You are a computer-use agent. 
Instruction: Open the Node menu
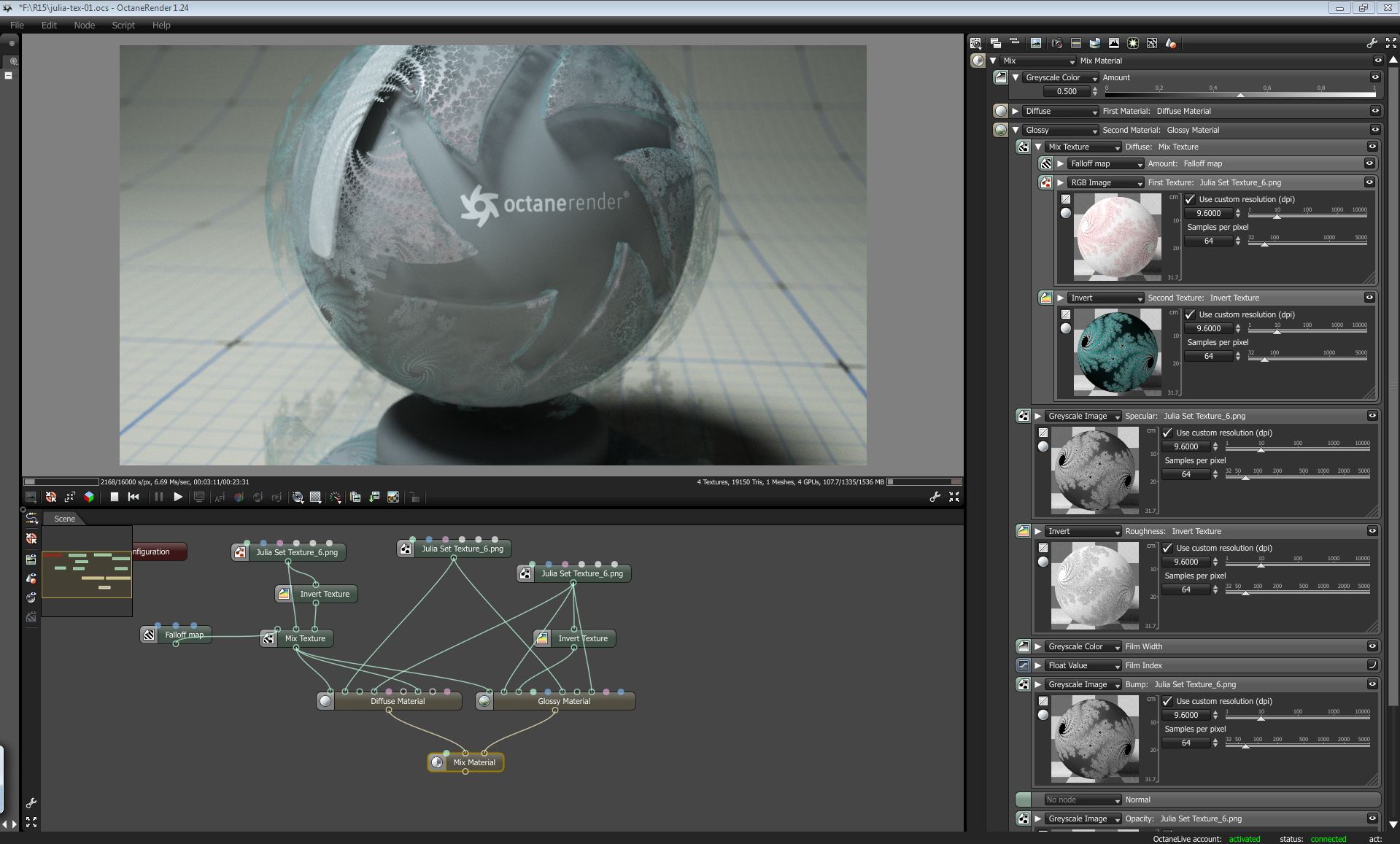[x=85, y=25]
